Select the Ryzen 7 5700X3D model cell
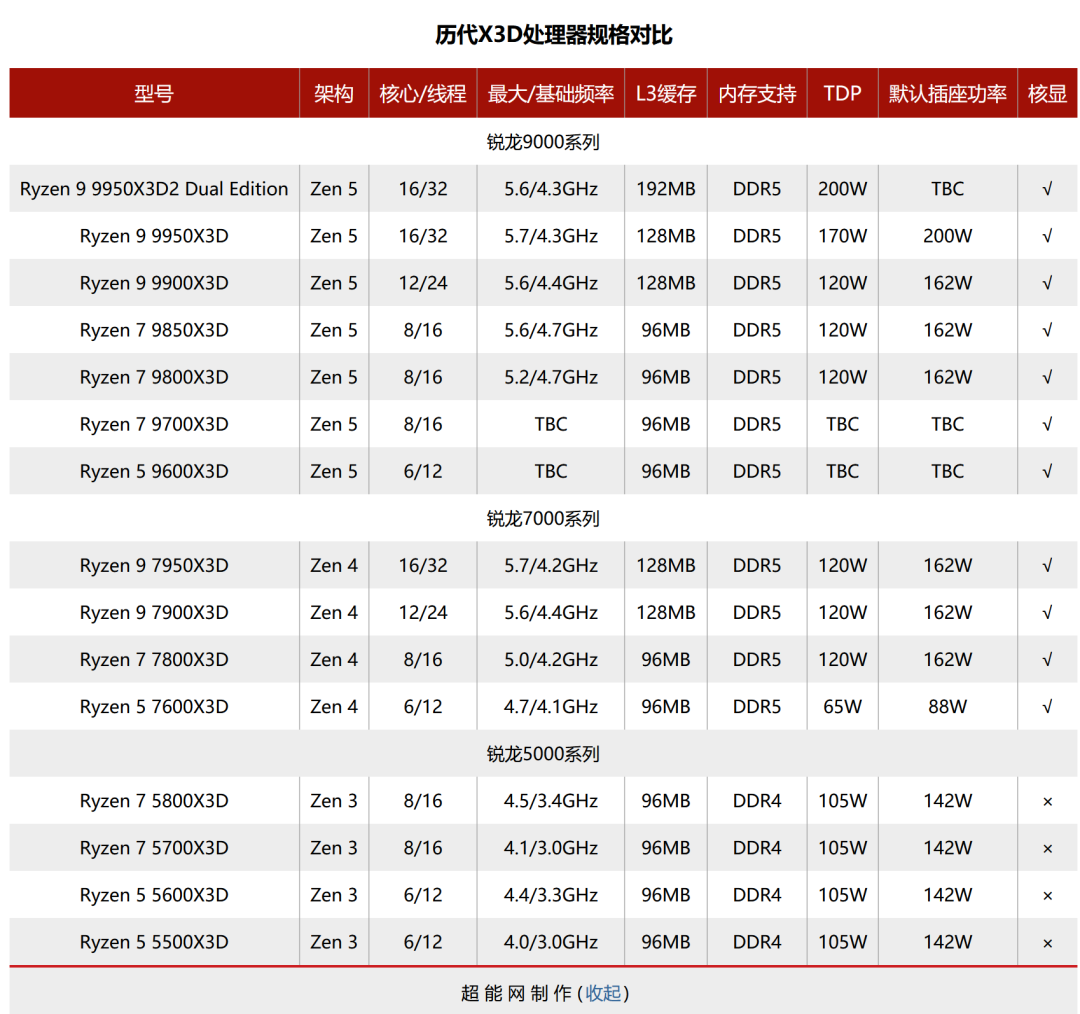 (x=154, y=848)
